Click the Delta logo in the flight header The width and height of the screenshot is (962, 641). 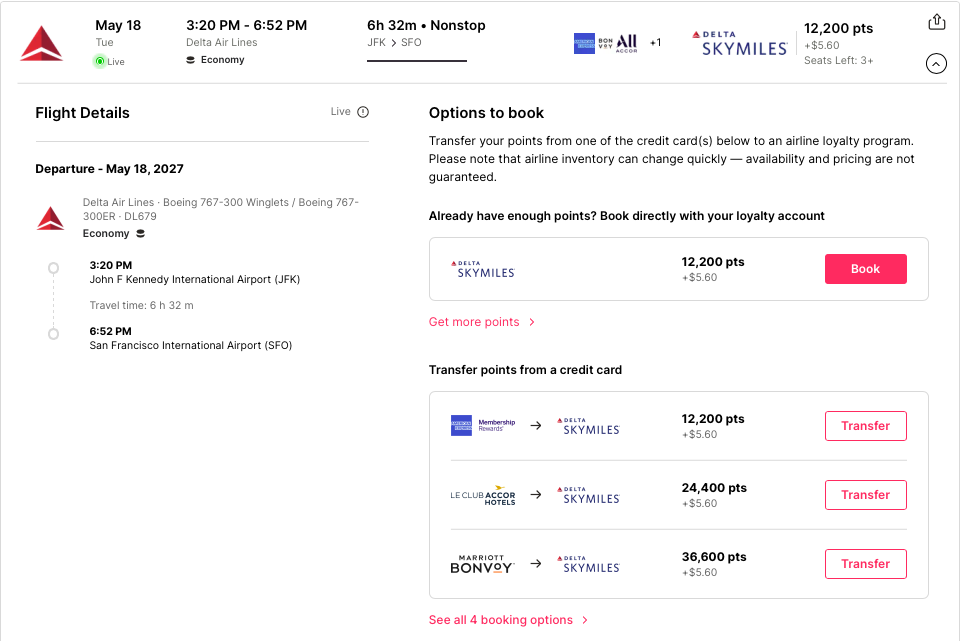[41, 44]
